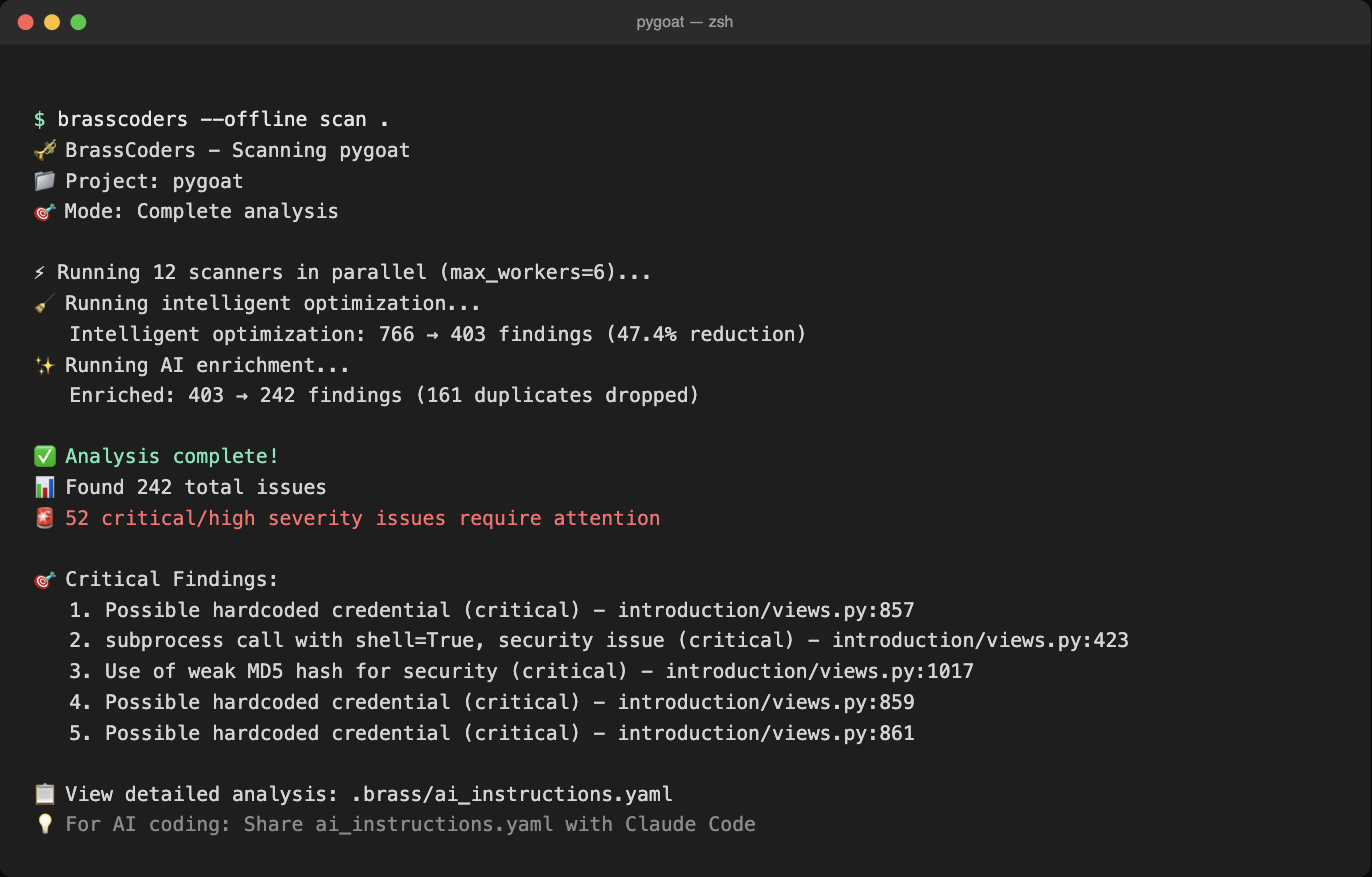The image size is (1372, 877).
Task: Click the folder emoji next to Project
Action: click(x=44, y=181)
